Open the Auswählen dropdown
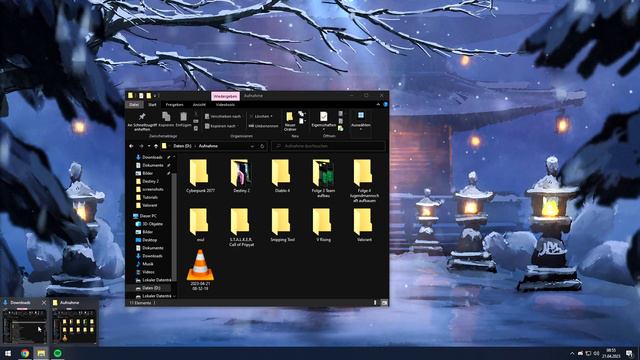The height and width of the screenshot is (360, 640). [361, 121]
